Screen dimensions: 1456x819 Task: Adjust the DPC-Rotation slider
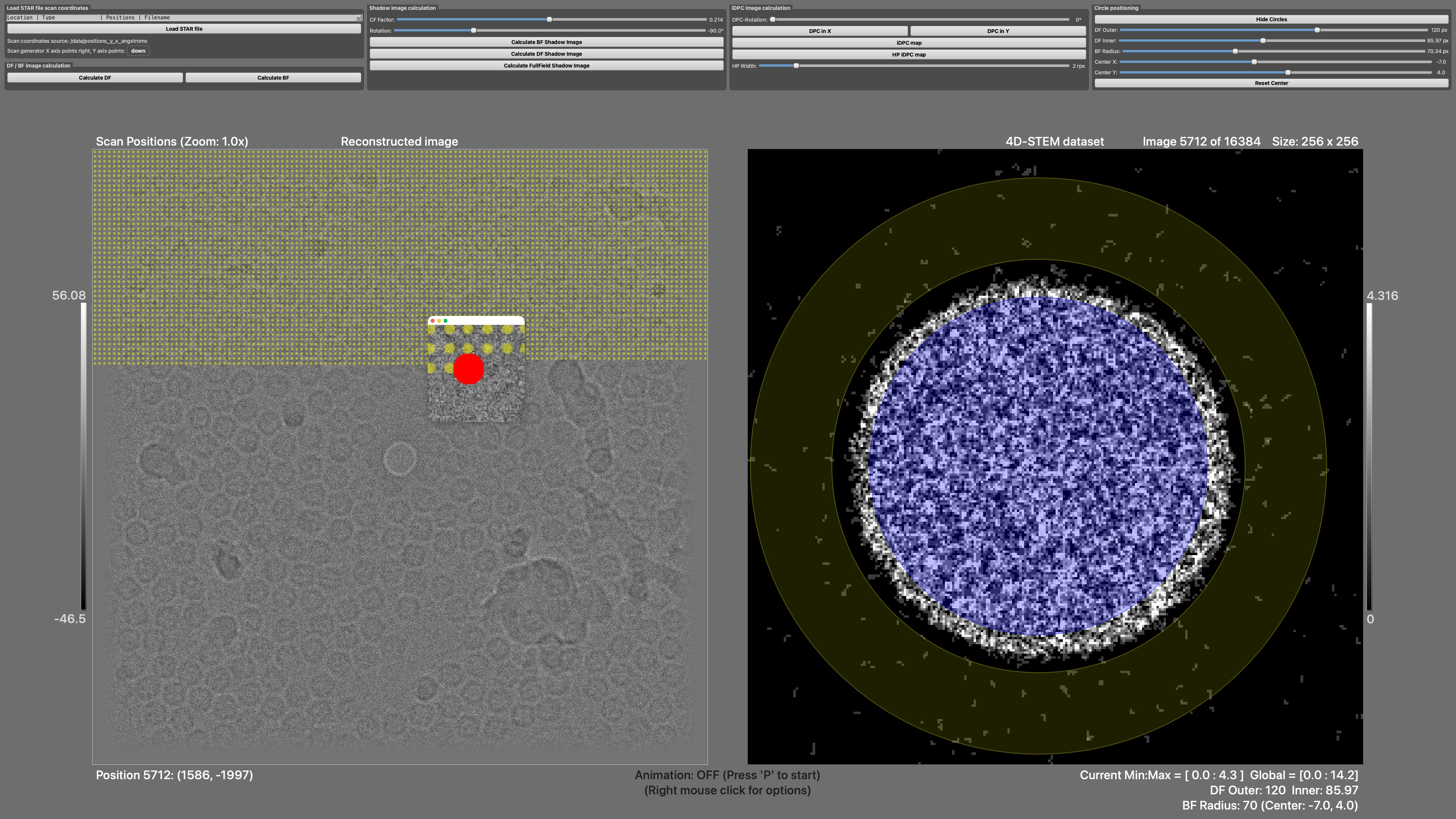click(x=919, y=19)
